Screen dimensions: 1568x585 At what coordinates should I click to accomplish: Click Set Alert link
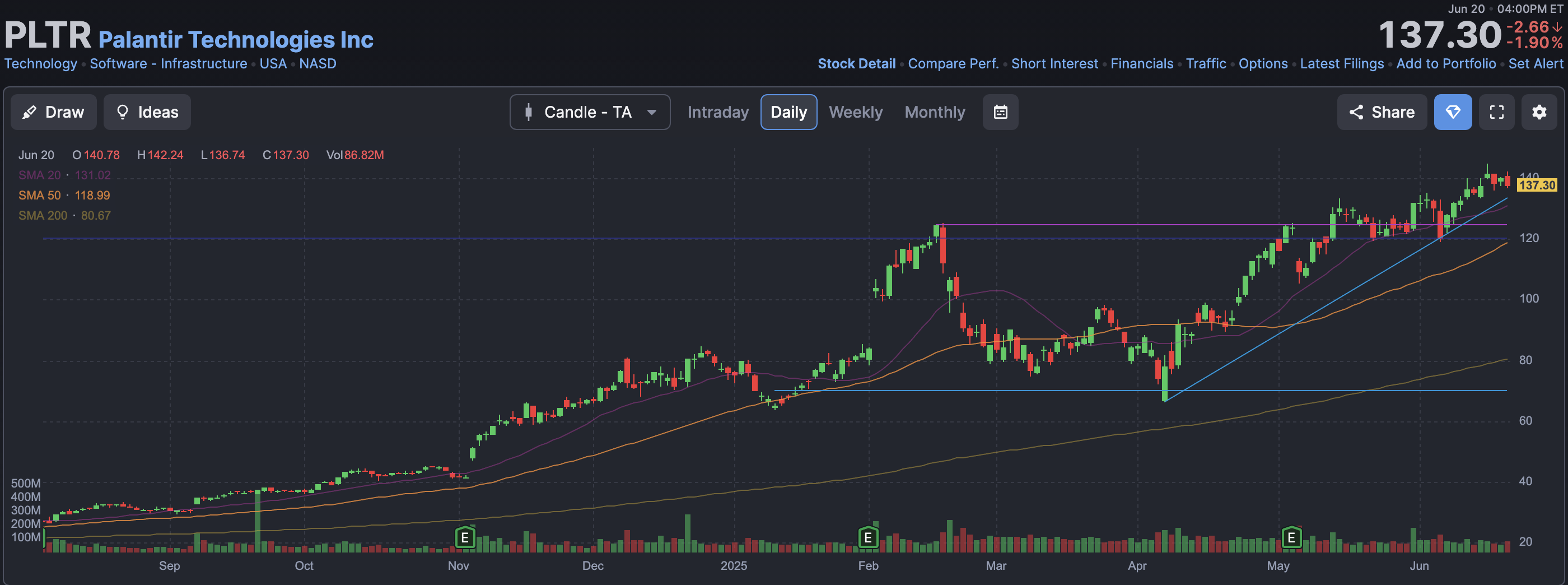point(1536,64)
